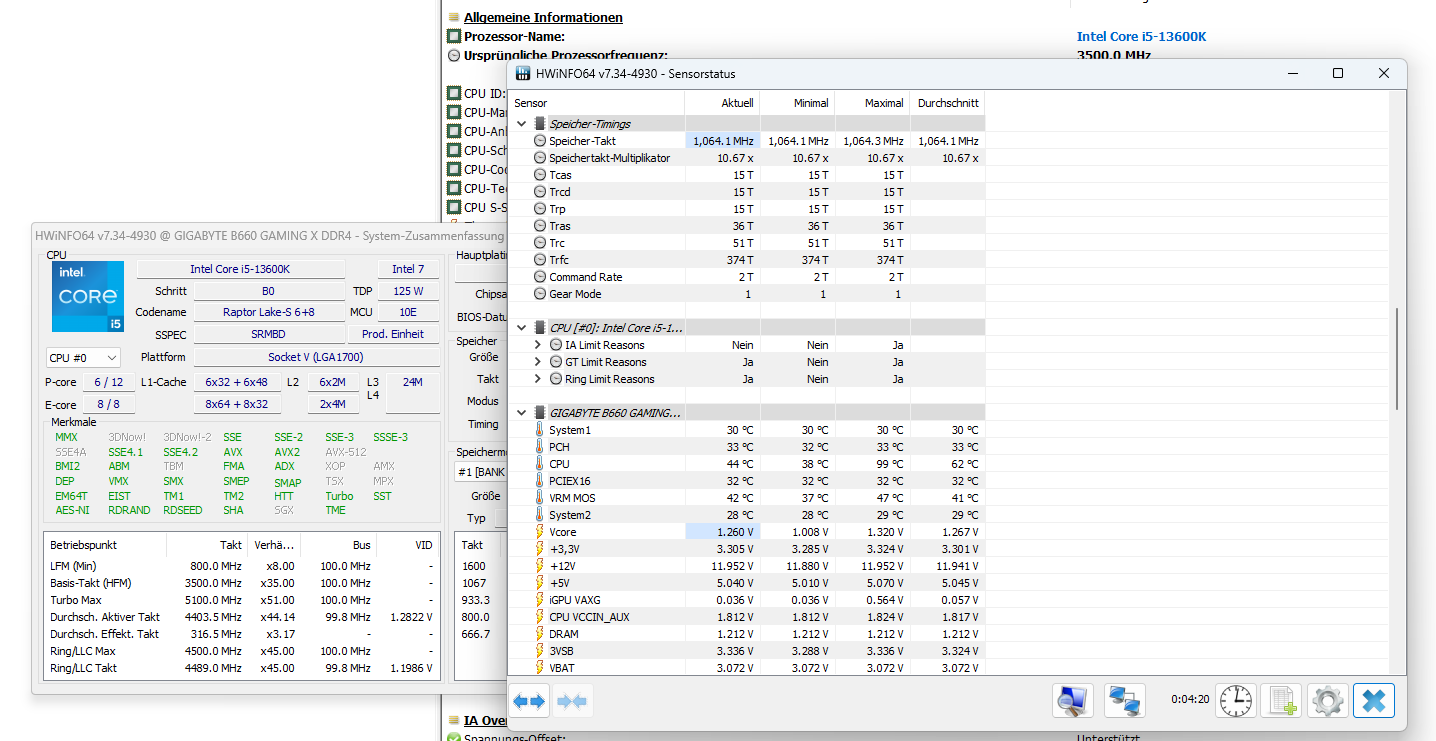Open sensor settings gear icon

point(1327,700)
